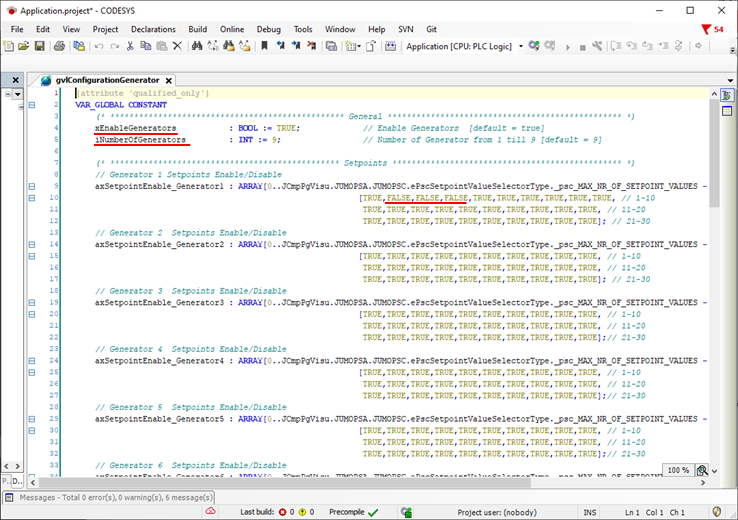Click the red notification flag showing 54
Viewport: 738px width, 520px height.
point(707,29)
